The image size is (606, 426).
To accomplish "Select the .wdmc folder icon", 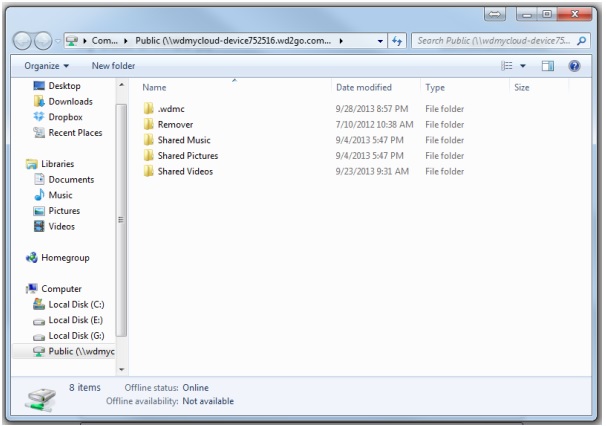I will [148, 109].
